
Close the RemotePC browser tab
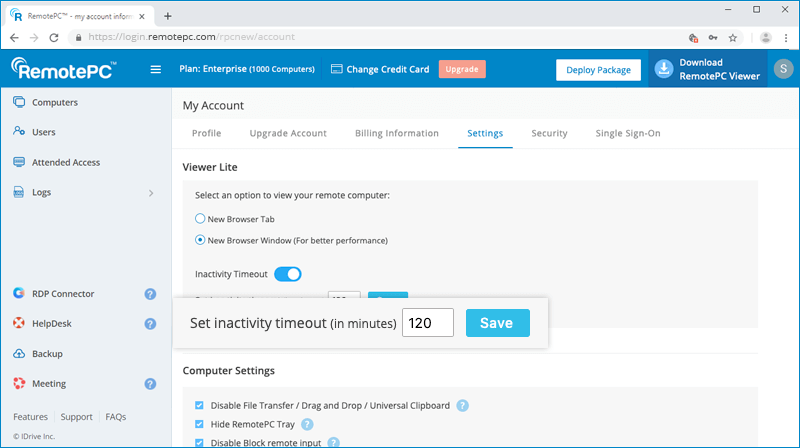(142, 16)
